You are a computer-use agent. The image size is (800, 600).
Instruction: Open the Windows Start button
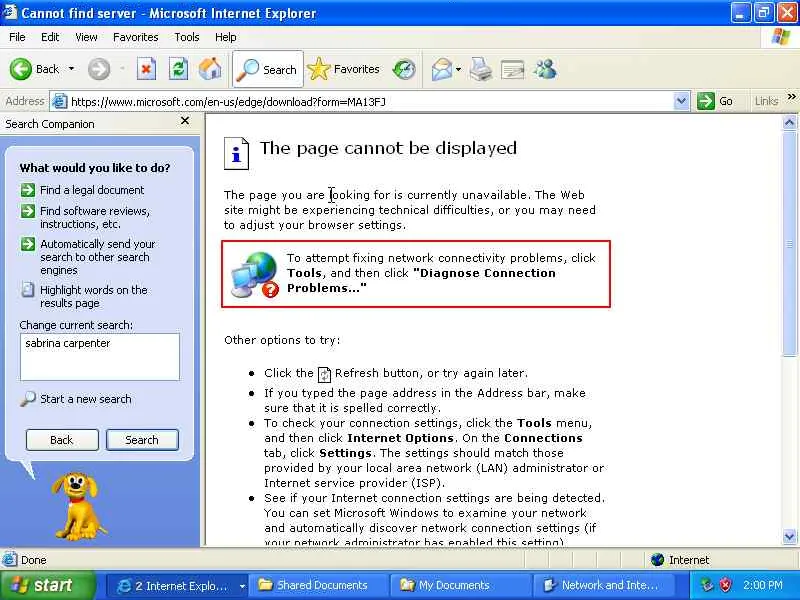[x=47, y=585]
